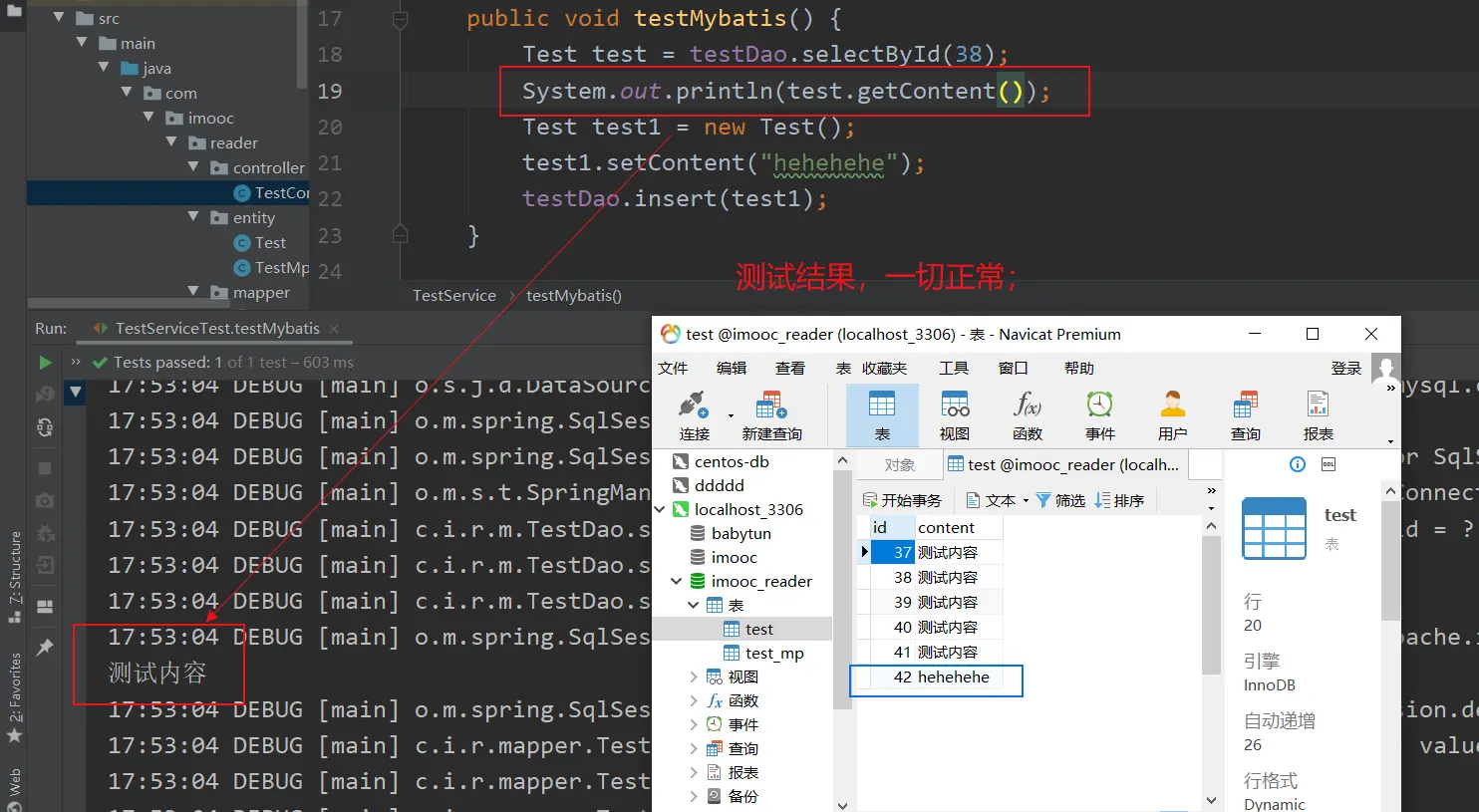Screen dimensions: 1479x812
Task: Open the User (用户) toolbar icon in Navicat
Action: (x=1173, y=415)
